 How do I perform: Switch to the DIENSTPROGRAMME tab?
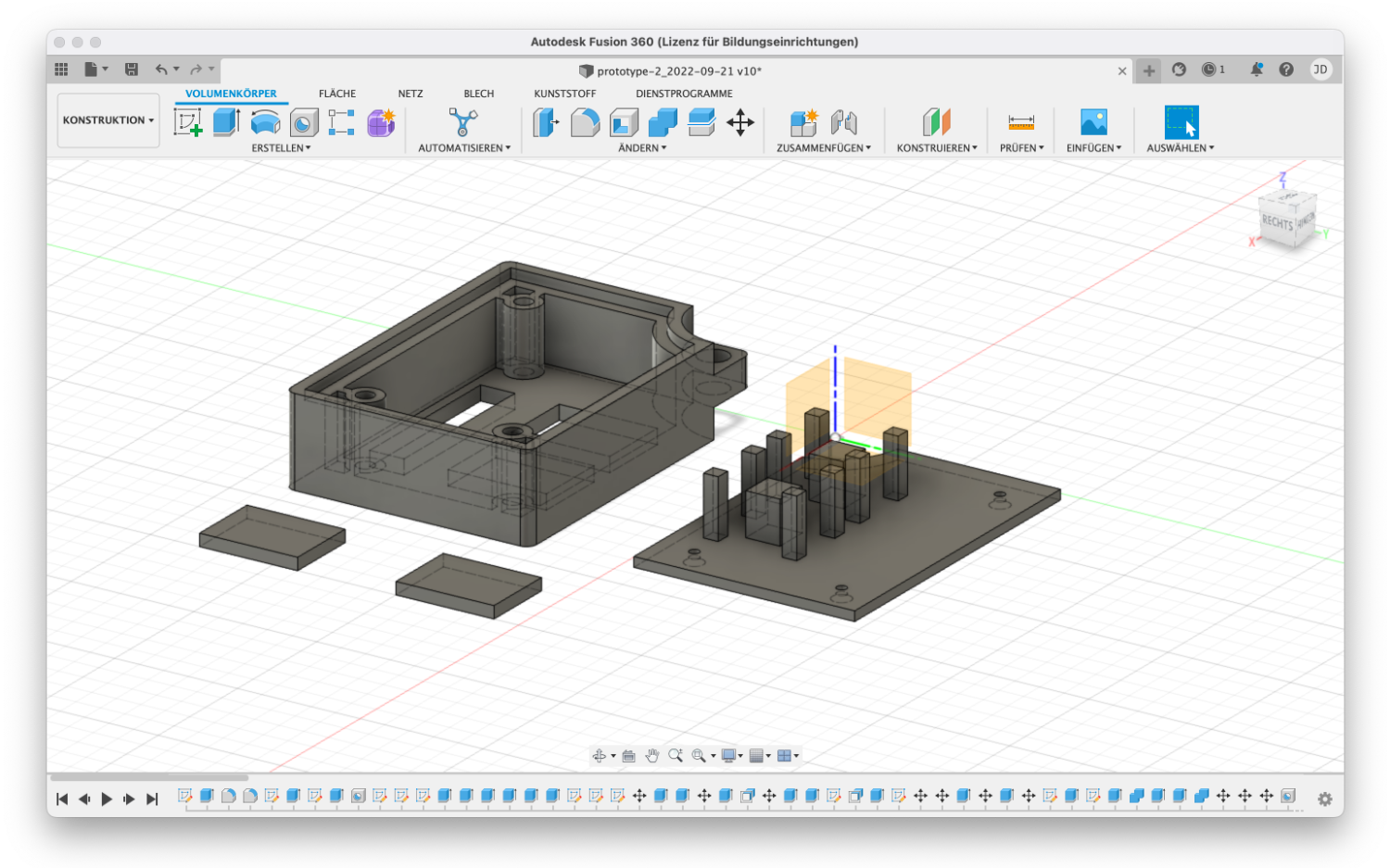click(684, 94)
